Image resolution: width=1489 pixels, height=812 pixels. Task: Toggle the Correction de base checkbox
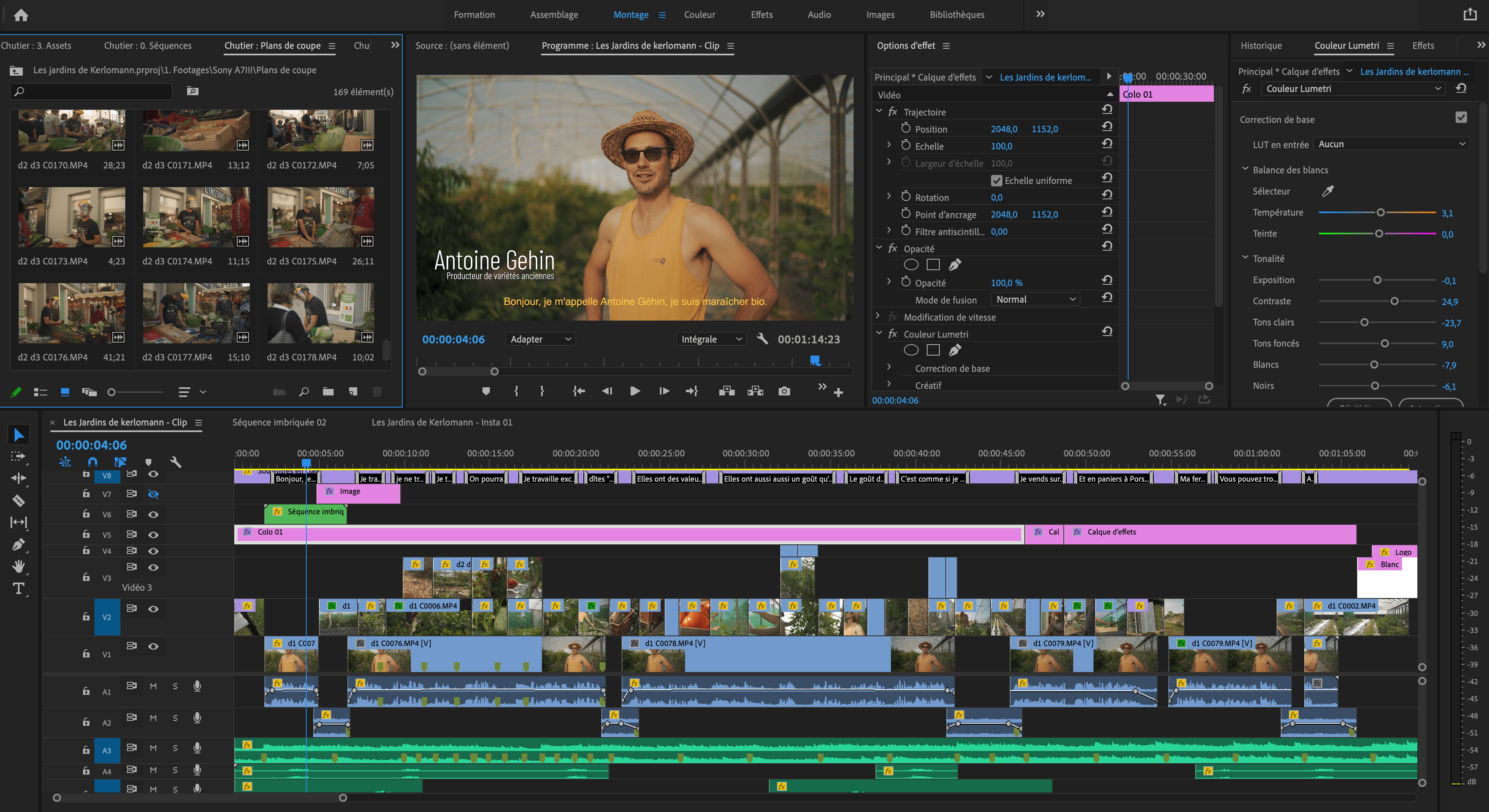click(x=1461, y=118)
